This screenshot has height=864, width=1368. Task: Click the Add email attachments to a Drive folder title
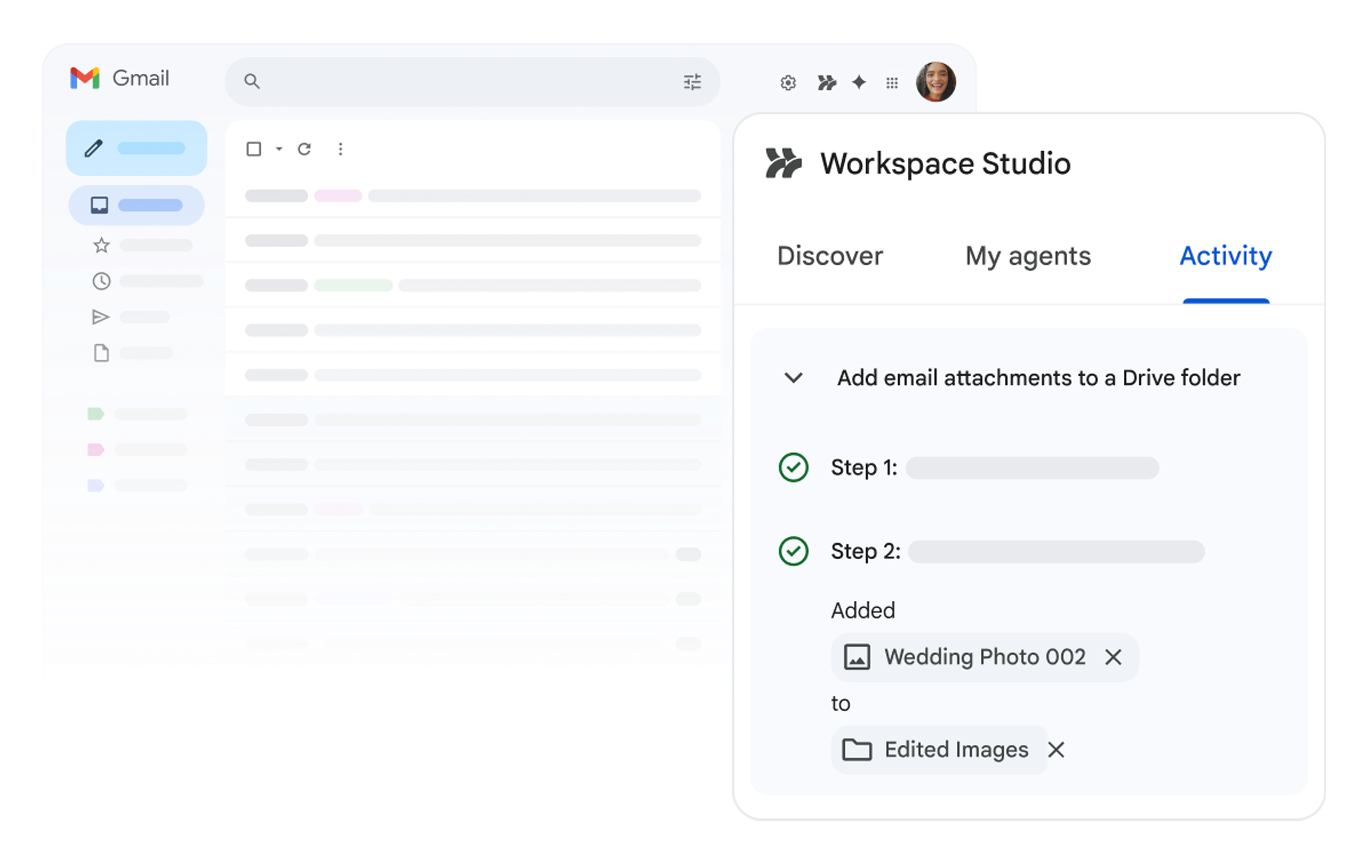1039,378
